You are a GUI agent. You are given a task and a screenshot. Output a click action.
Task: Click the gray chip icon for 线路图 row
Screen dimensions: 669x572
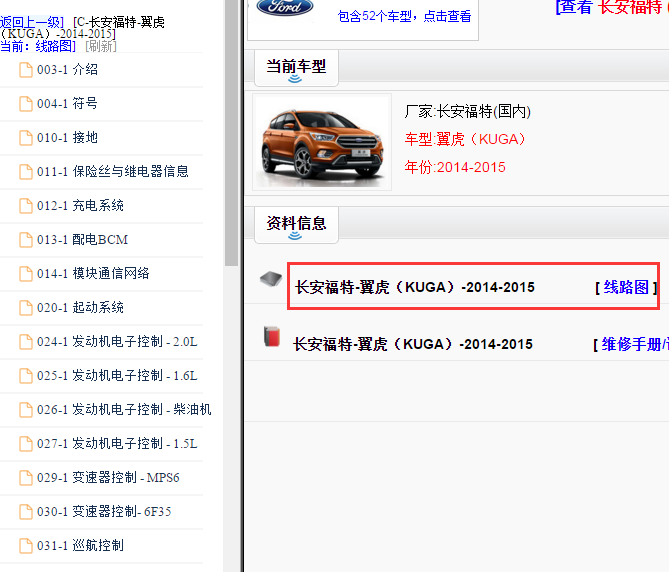tap(271, 279)
